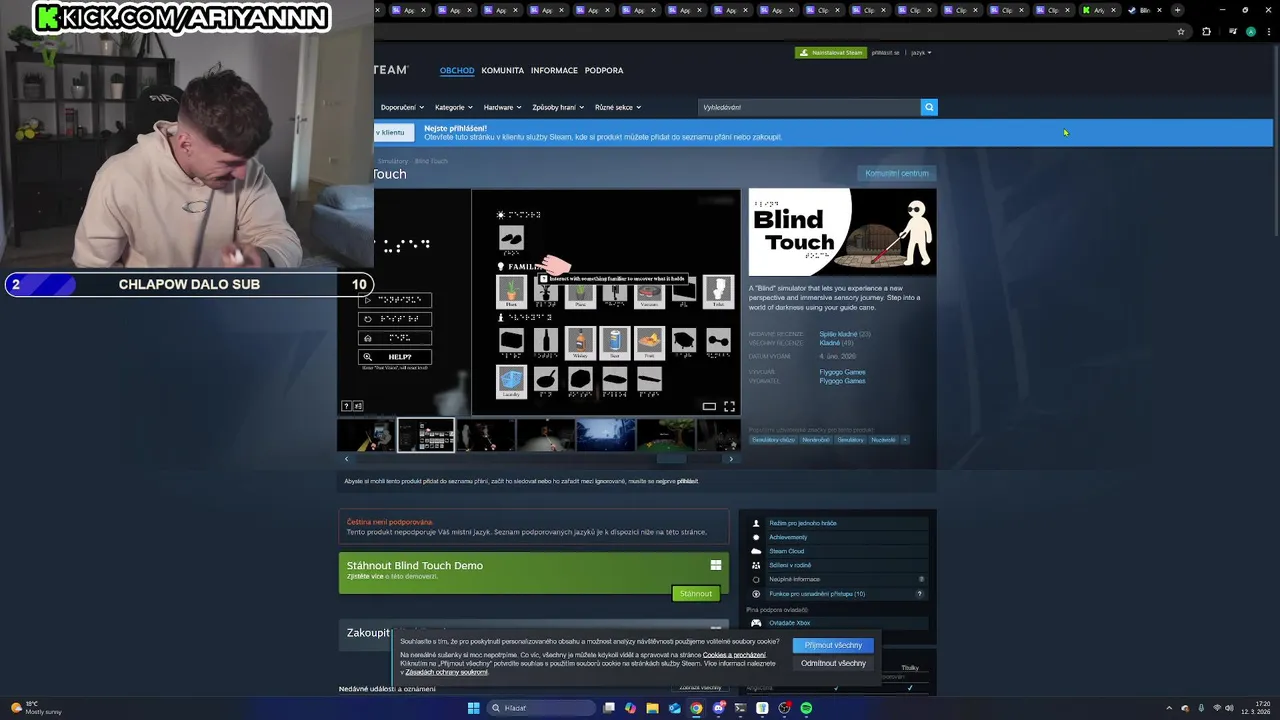This screenshot has height=720, width=1280.
Task: Click the Steam search magnifier icon
Action: tap(929, 107)
